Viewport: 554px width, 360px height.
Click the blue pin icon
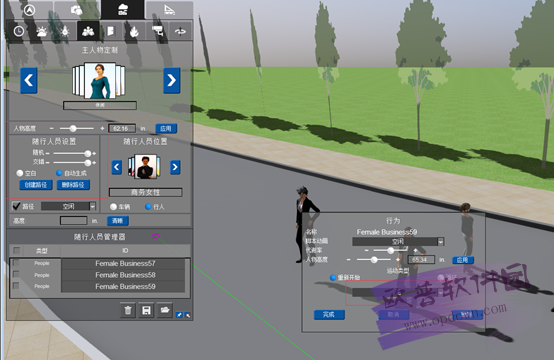point(179,315)
